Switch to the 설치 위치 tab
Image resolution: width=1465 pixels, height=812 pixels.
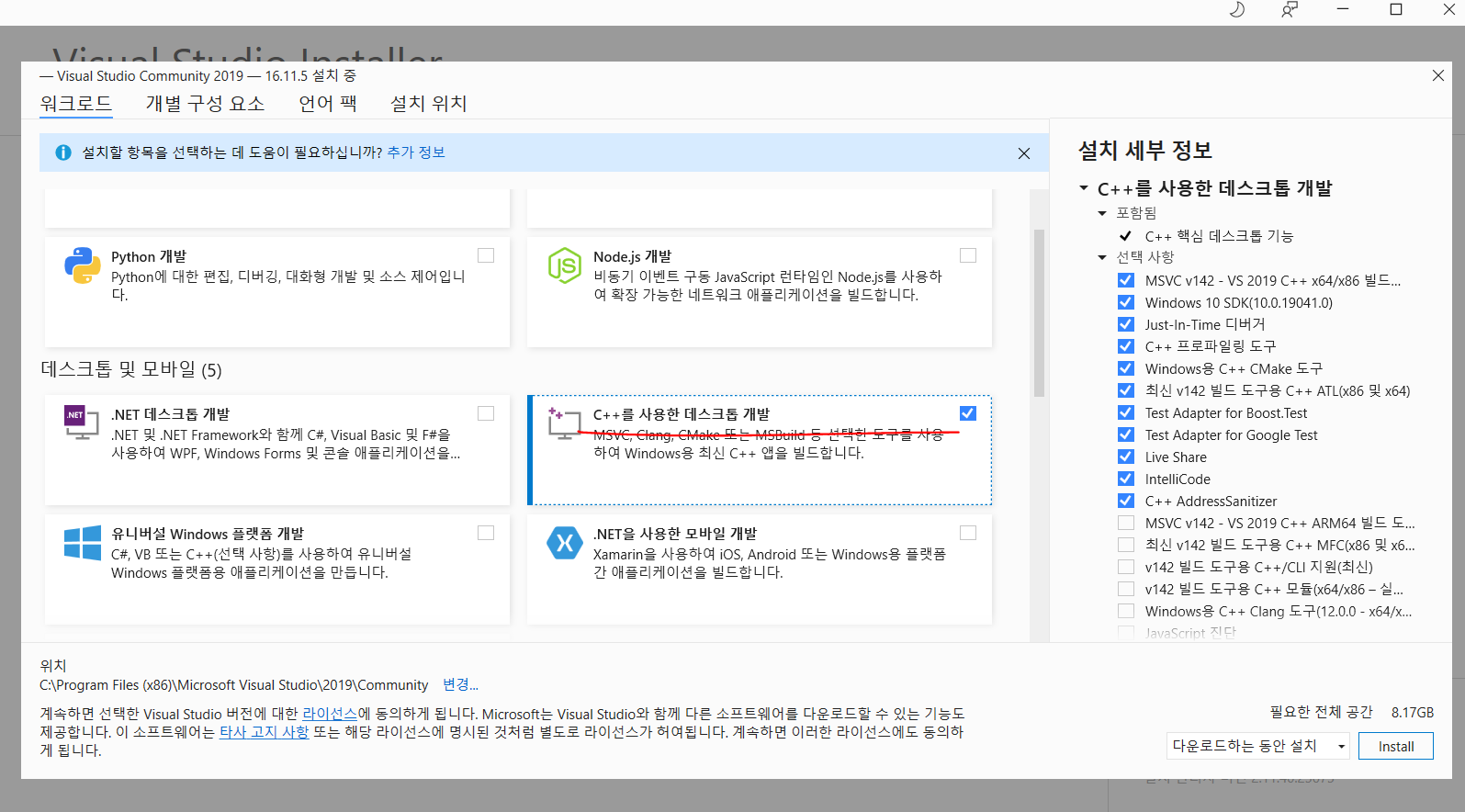[x=429, y=103]
